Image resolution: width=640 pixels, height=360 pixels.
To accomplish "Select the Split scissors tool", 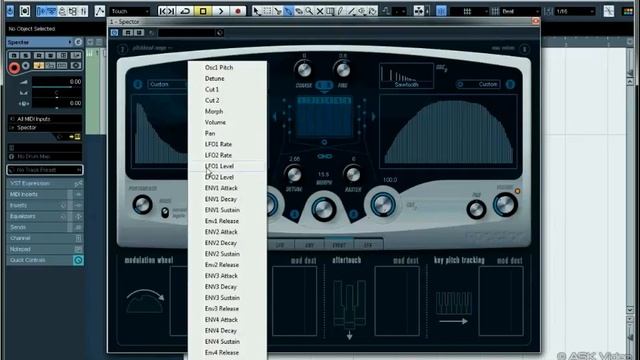I will (x=278, y=11).
